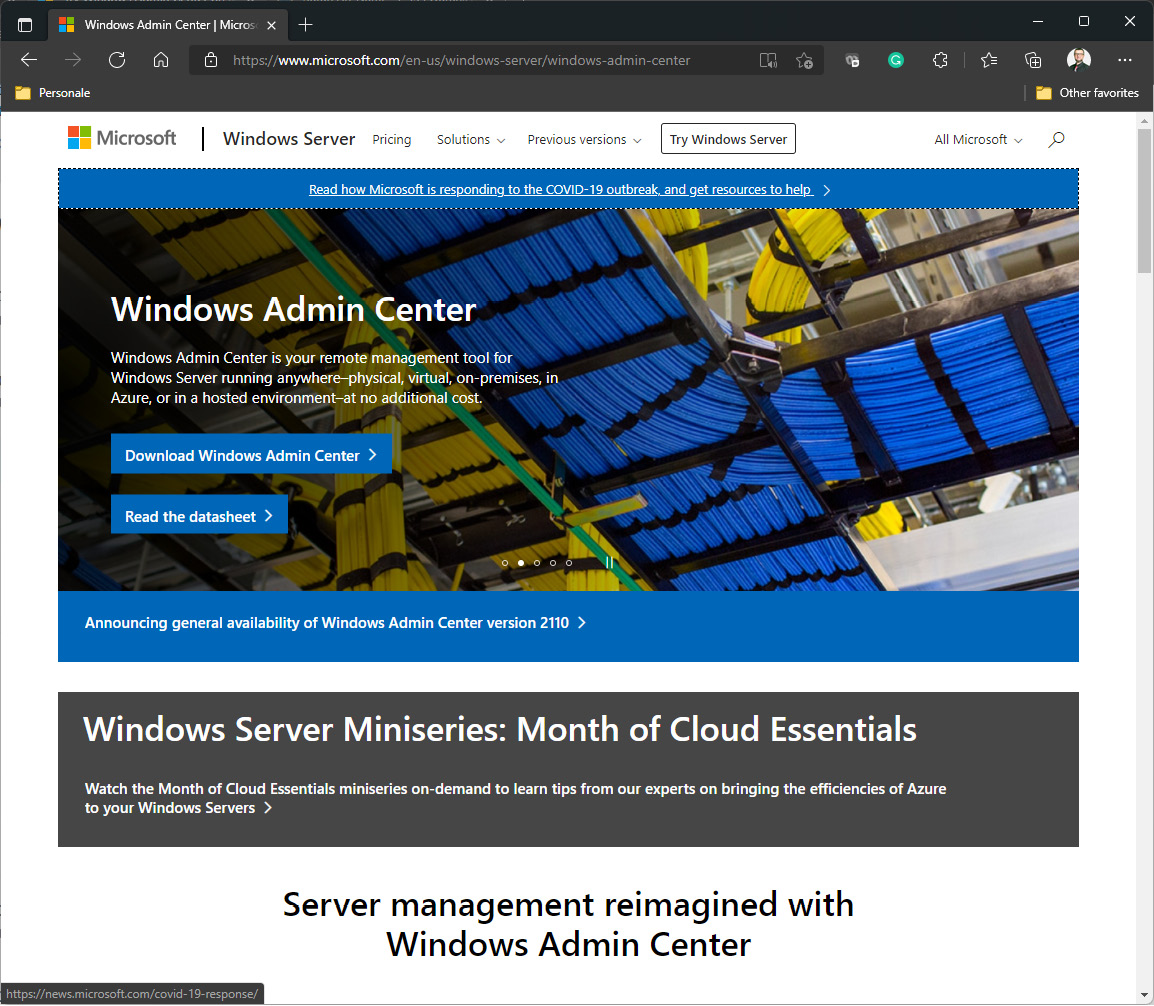Image resolution: width=1154 pixels, height=1006 pixels.
Task: Click the Microsoft logo
Action: coord(122,138)
